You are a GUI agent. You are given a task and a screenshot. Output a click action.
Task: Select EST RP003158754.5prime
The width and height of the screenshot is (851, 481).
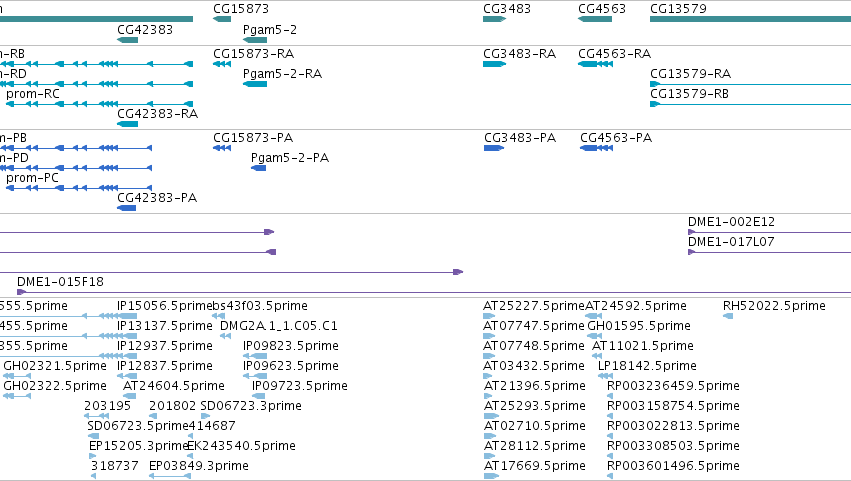click(610, 416)
